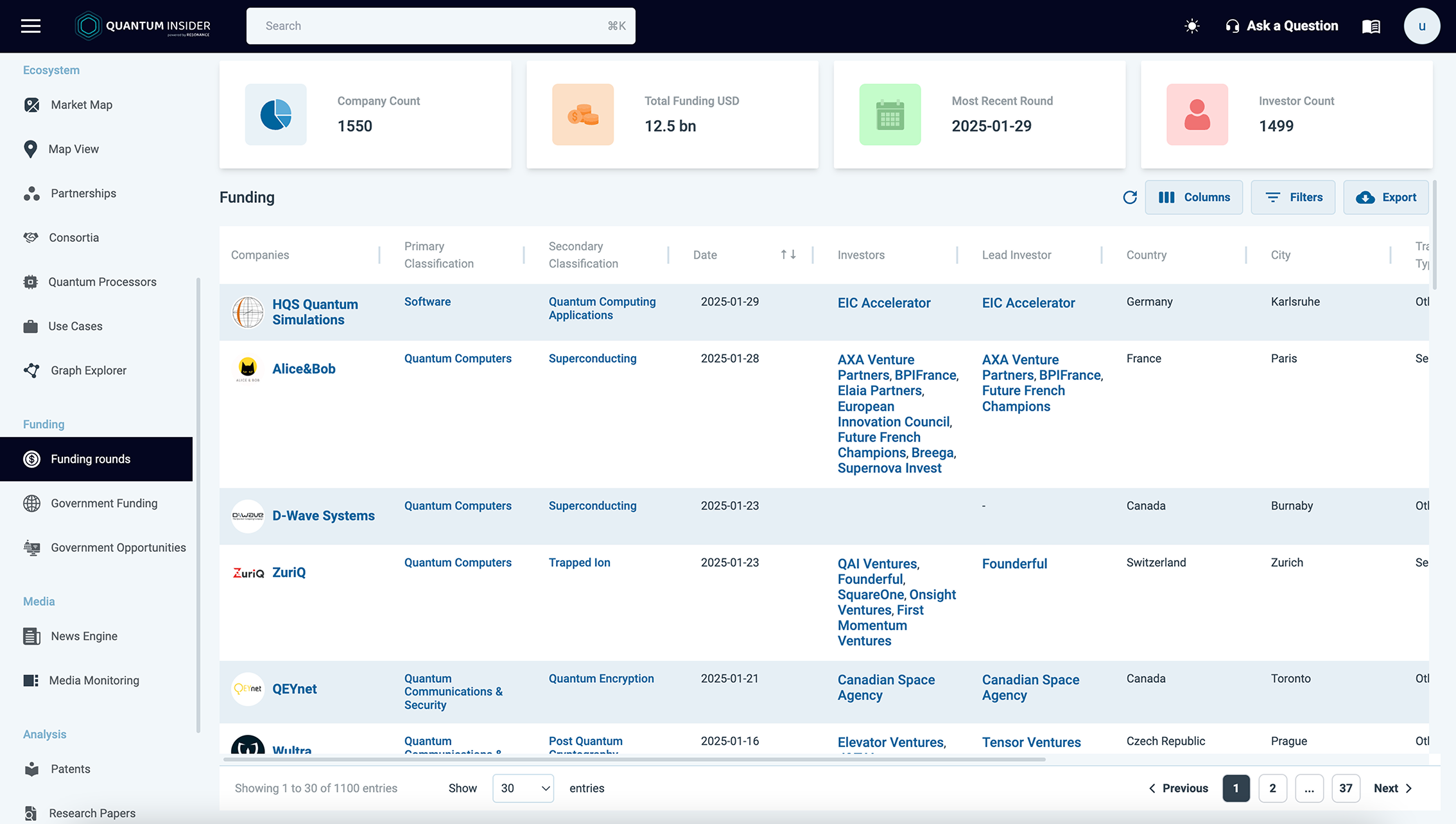
Task: Click the HQS Quantum Simulations logo
Action: (248, 312)
